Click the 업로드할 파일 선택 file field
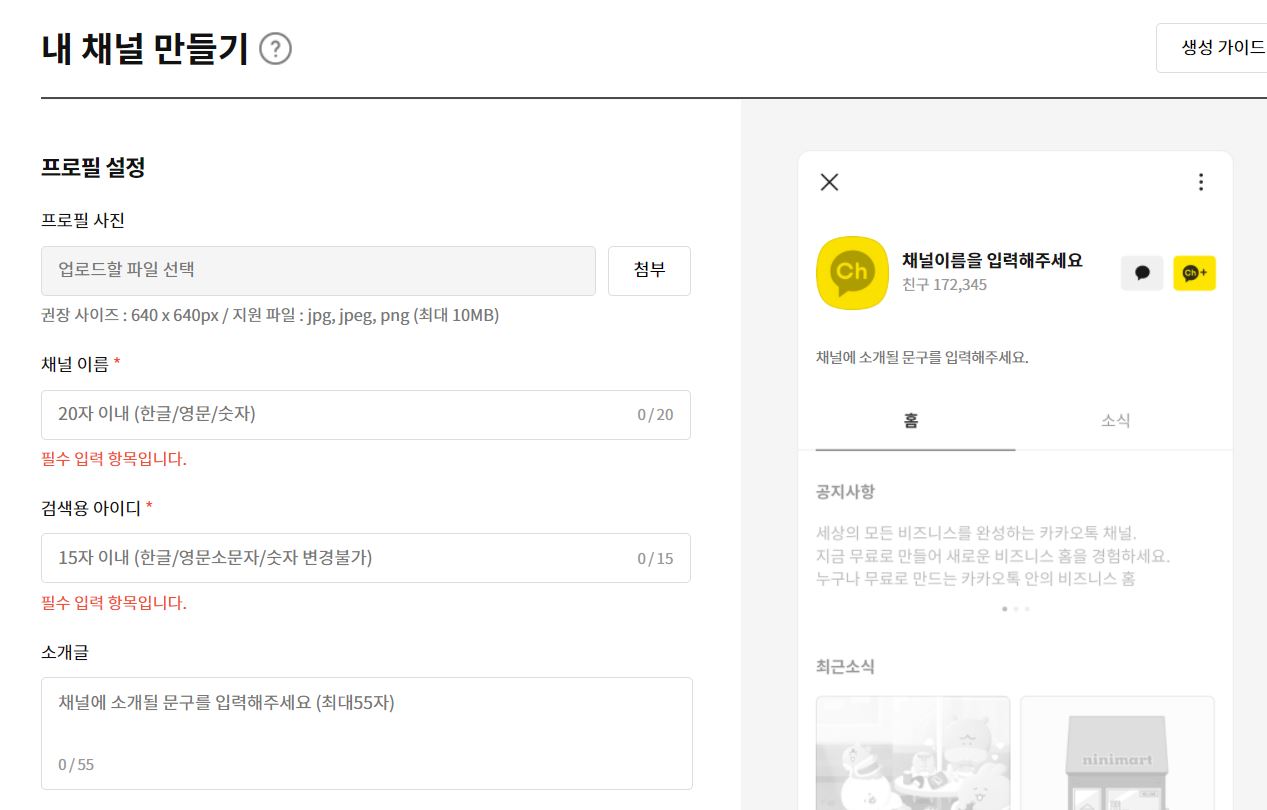 318,271
